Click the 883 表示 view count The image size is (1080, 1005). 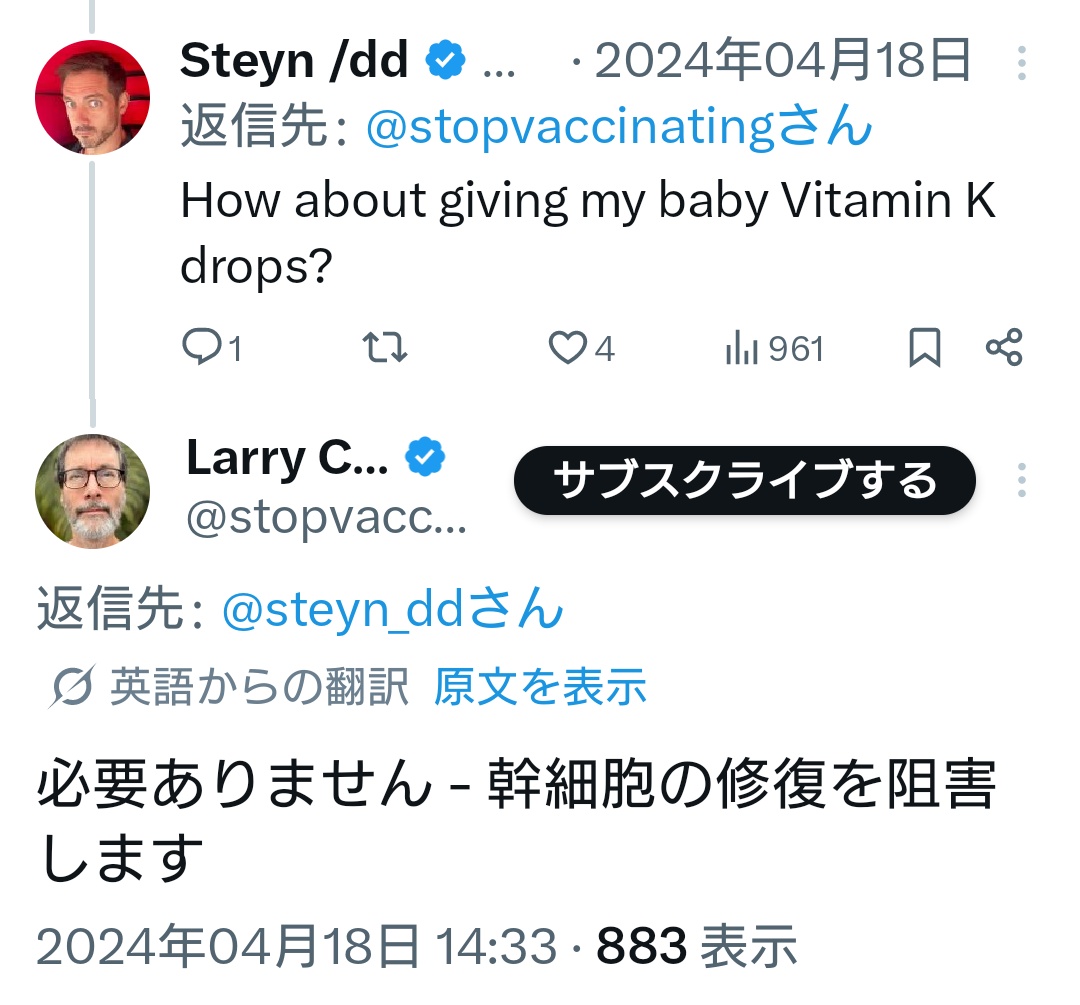coord(697,944)
